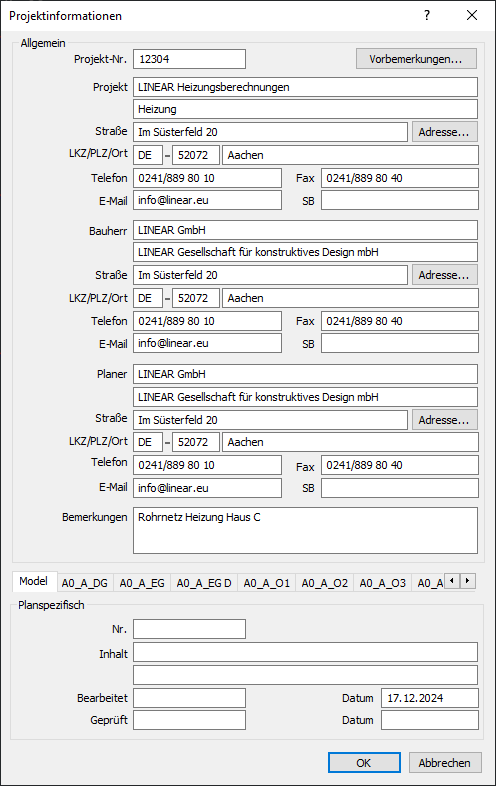Viewport: 496px width, 786px height.
Task: Click the empty SB field in Projekt section
Action: 400,200
